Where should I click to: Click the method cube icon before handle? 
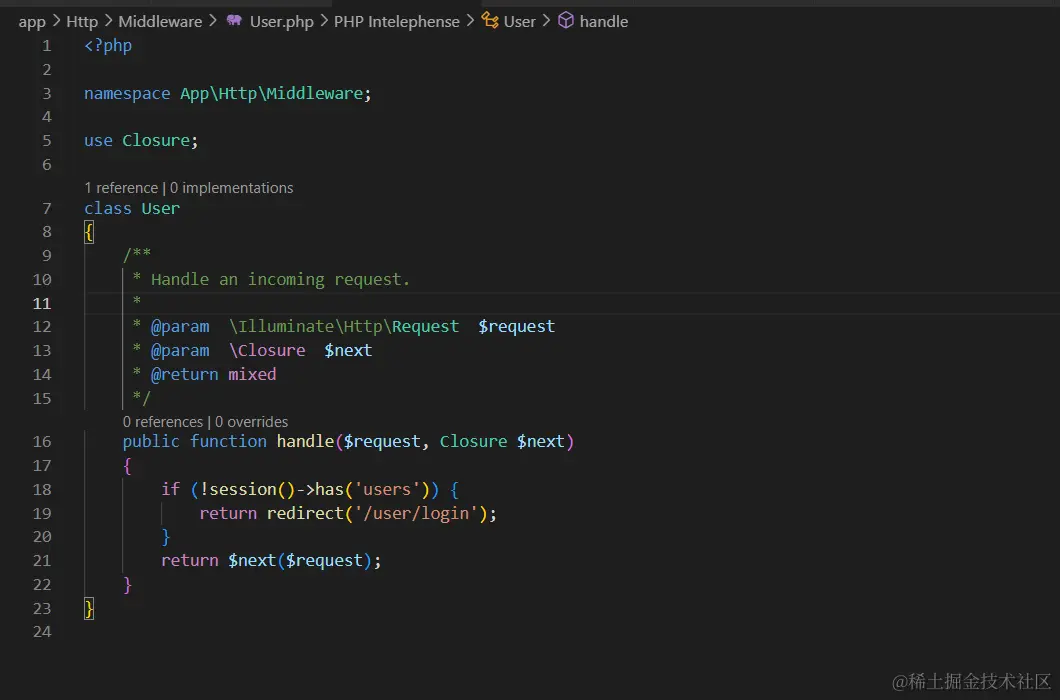point(566,21)
